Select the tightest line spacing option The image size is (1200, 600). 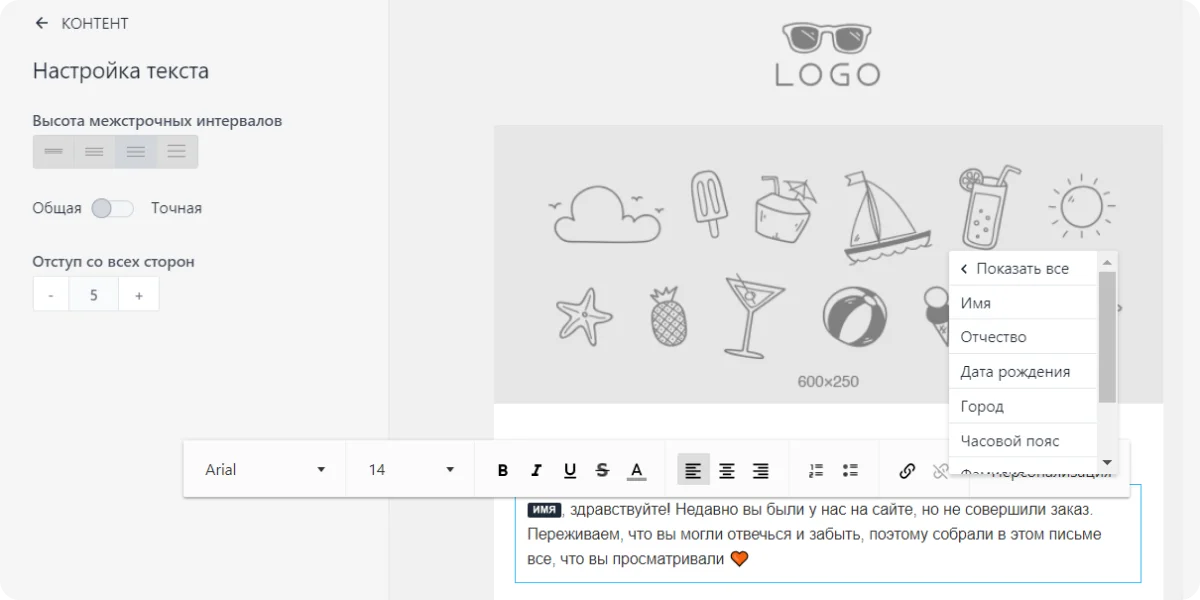54,152
